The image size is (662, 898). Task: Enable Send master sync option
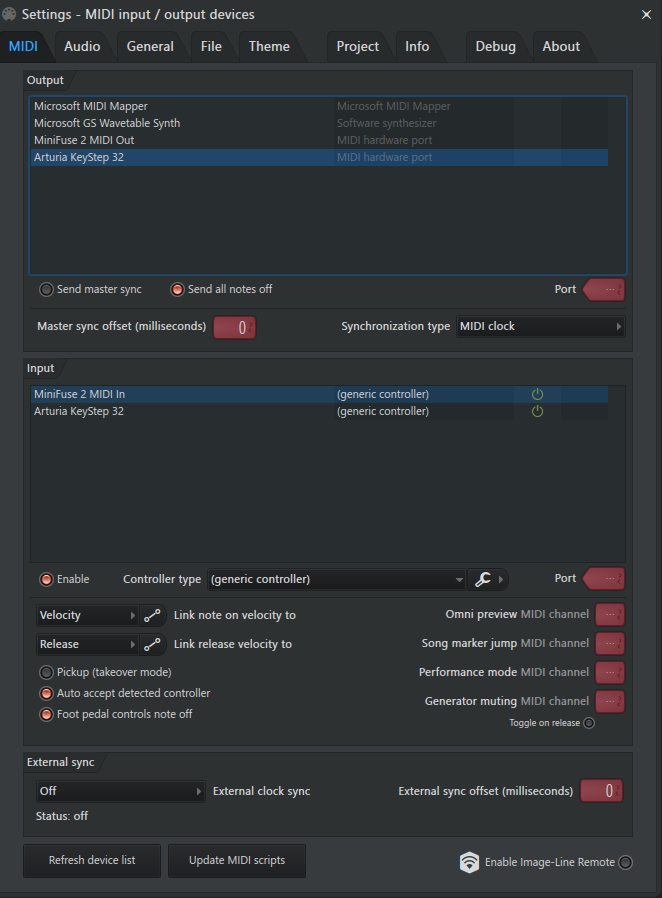coord(46,289)
